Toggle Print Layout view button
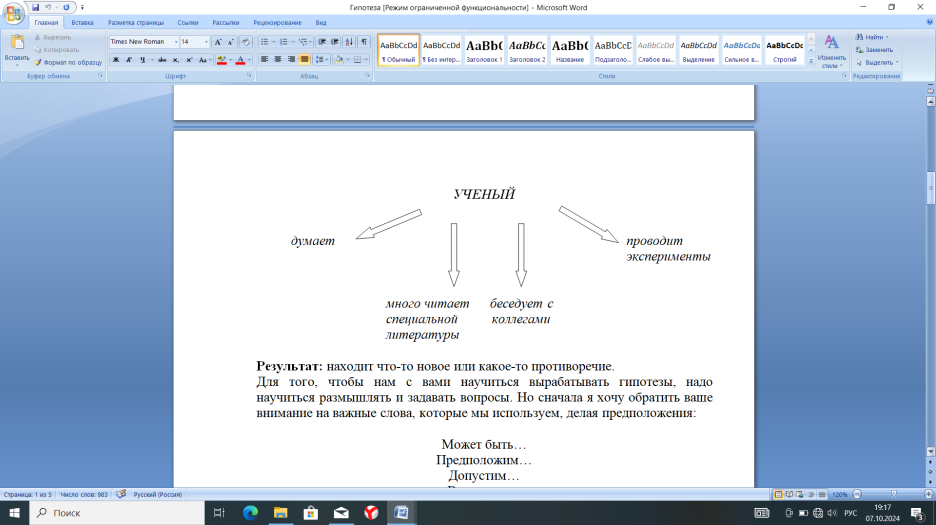This screenshot has width=936, height=525. pos(778,495)
